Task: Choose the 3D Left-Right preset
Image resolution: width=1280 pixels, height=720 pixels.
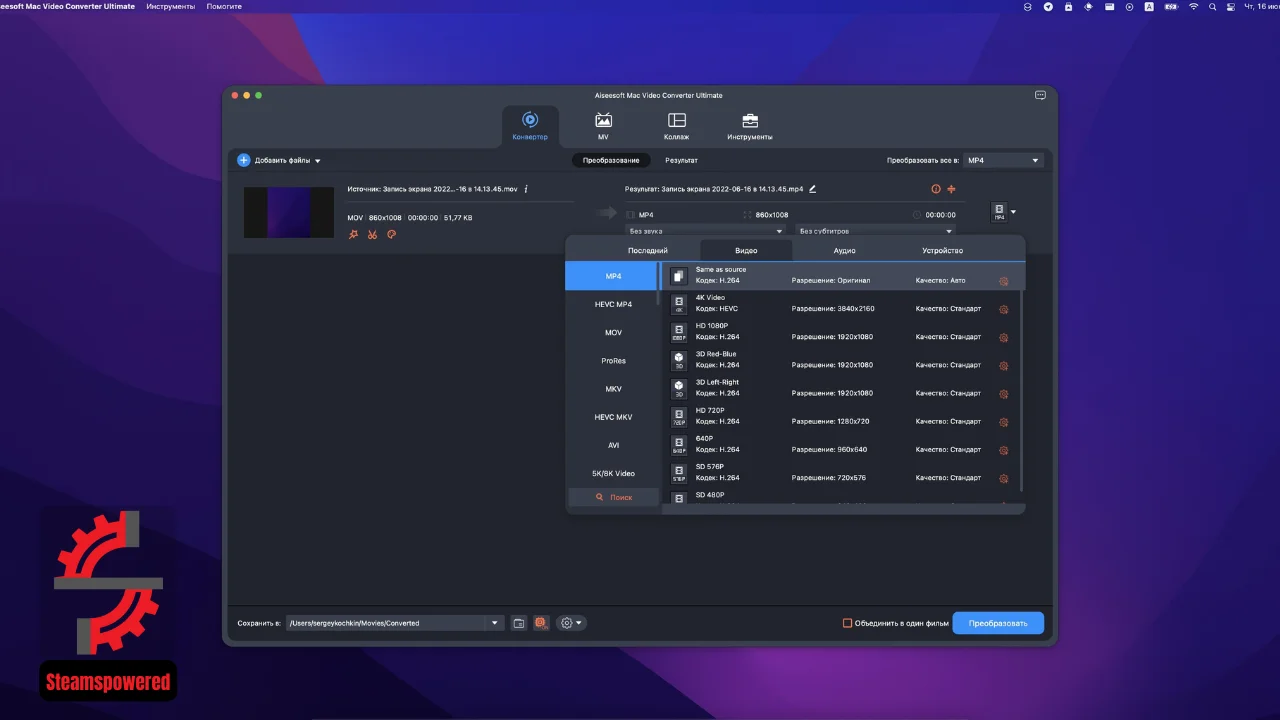Action: [x=841, y=388]
